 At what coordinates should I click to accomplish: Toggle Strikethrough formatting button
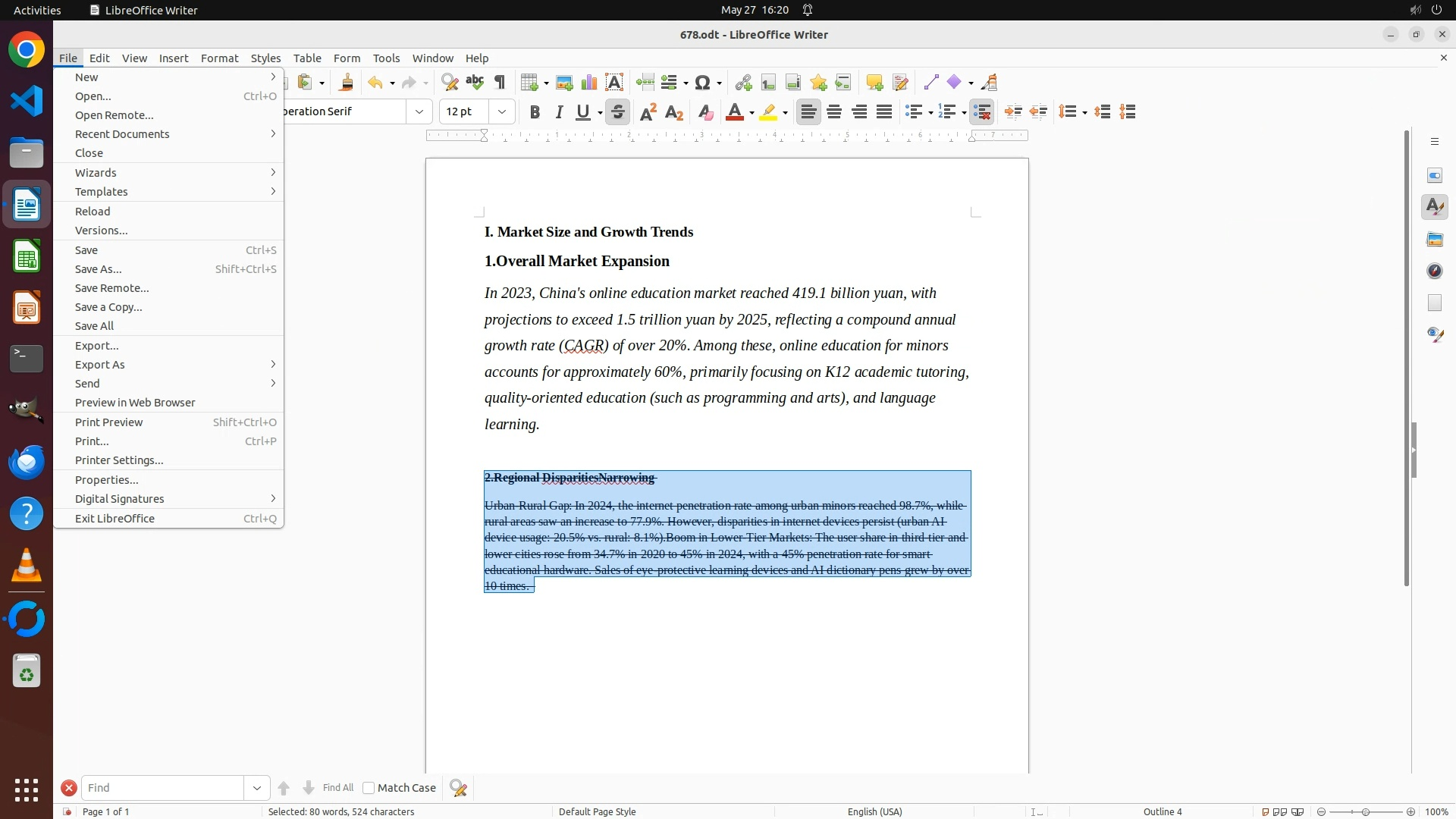(618, 112)
